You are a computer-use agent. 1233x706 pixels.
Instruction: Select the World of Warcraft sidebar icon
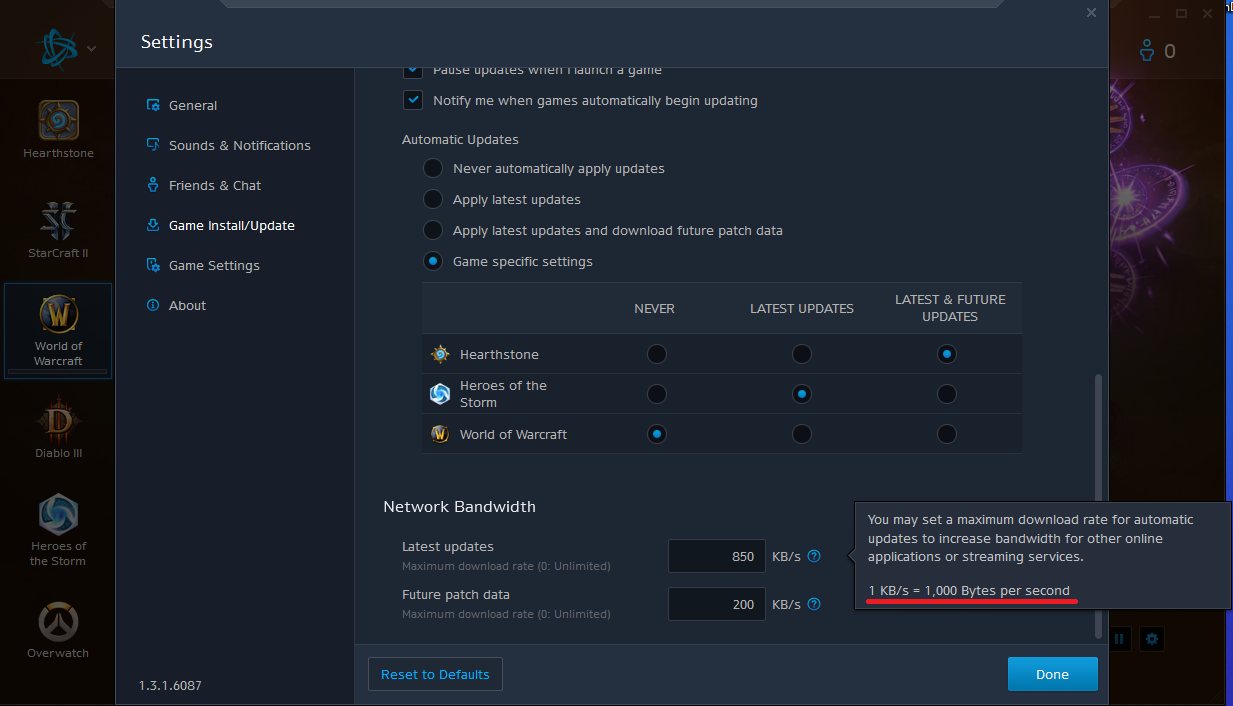(58, 315)
